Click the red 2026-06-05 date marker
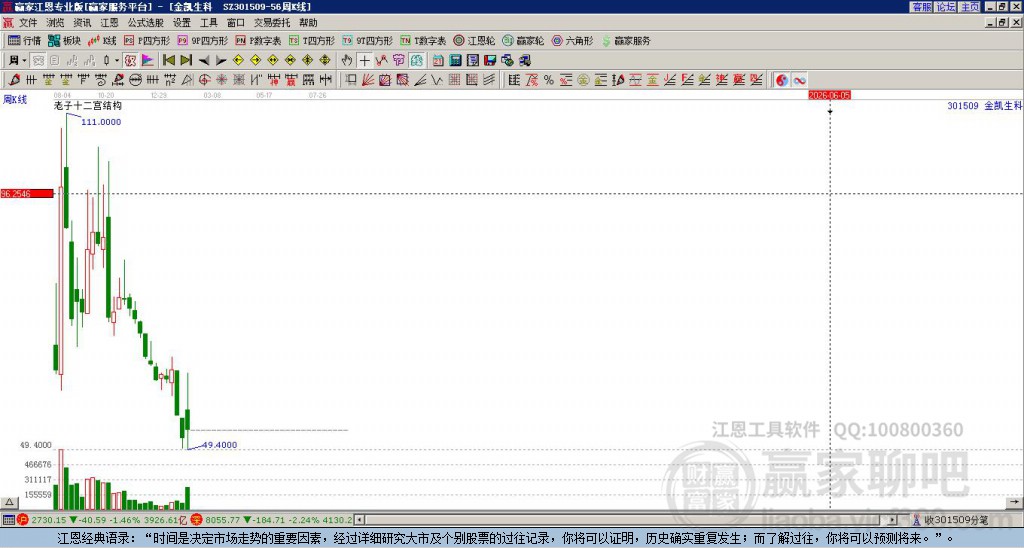This screenshot has height=548, width=1024. click(x=829, y=95)
